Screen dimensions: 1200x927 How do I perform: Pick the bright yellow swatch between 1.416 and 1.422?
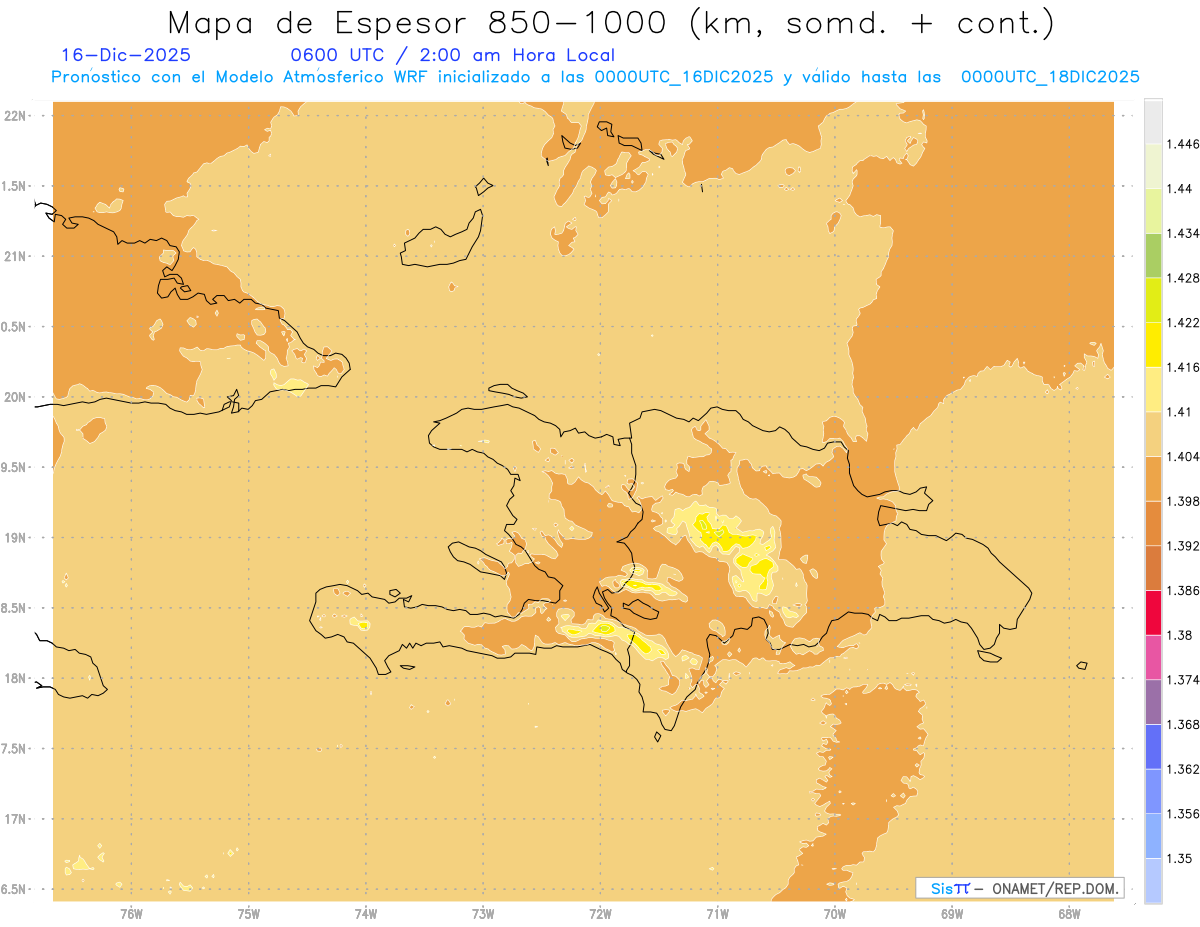tap(1153, 344)
